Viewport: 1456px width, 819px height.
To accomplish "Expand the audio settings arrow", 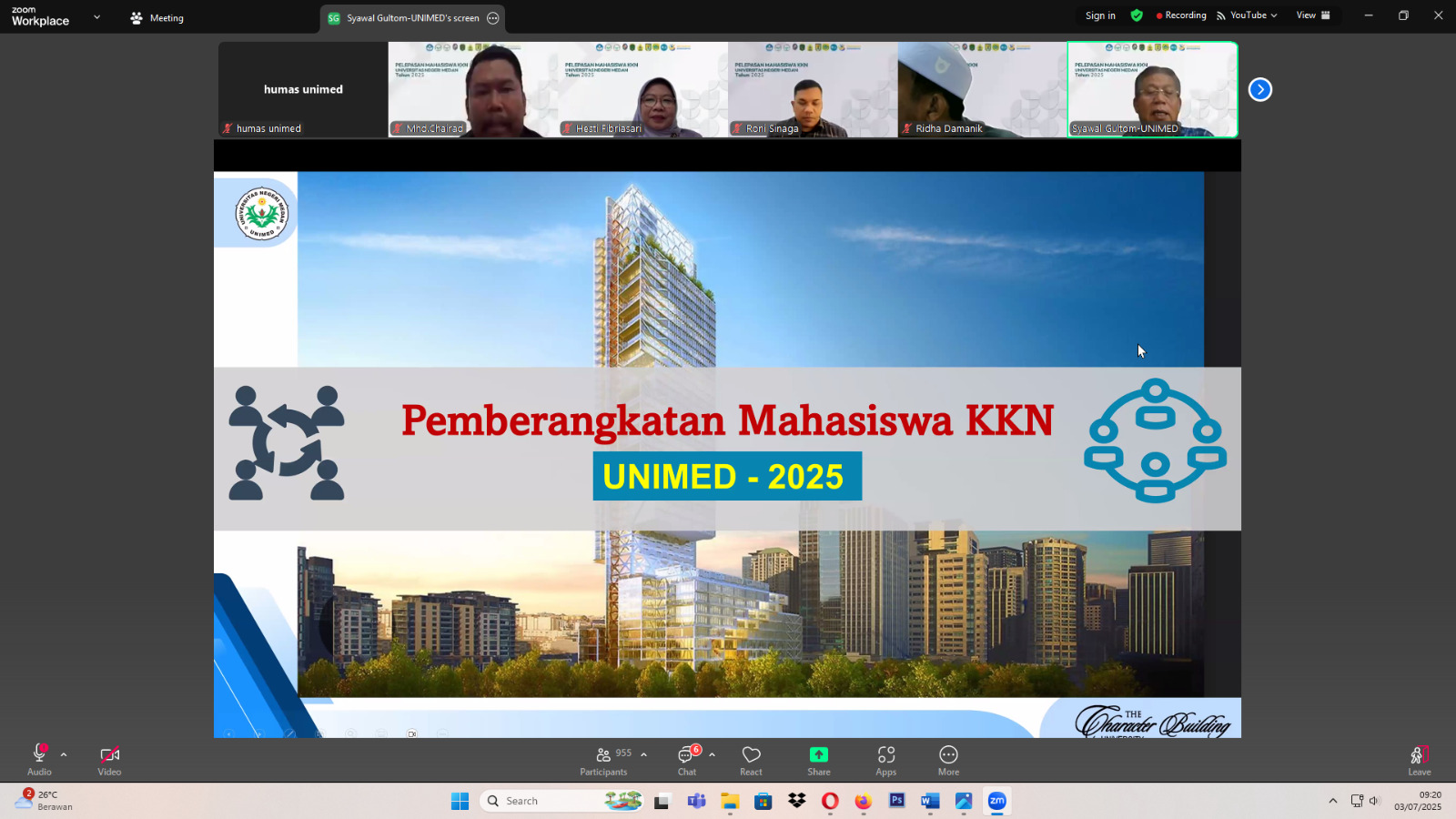I will (x=64, y=754).
